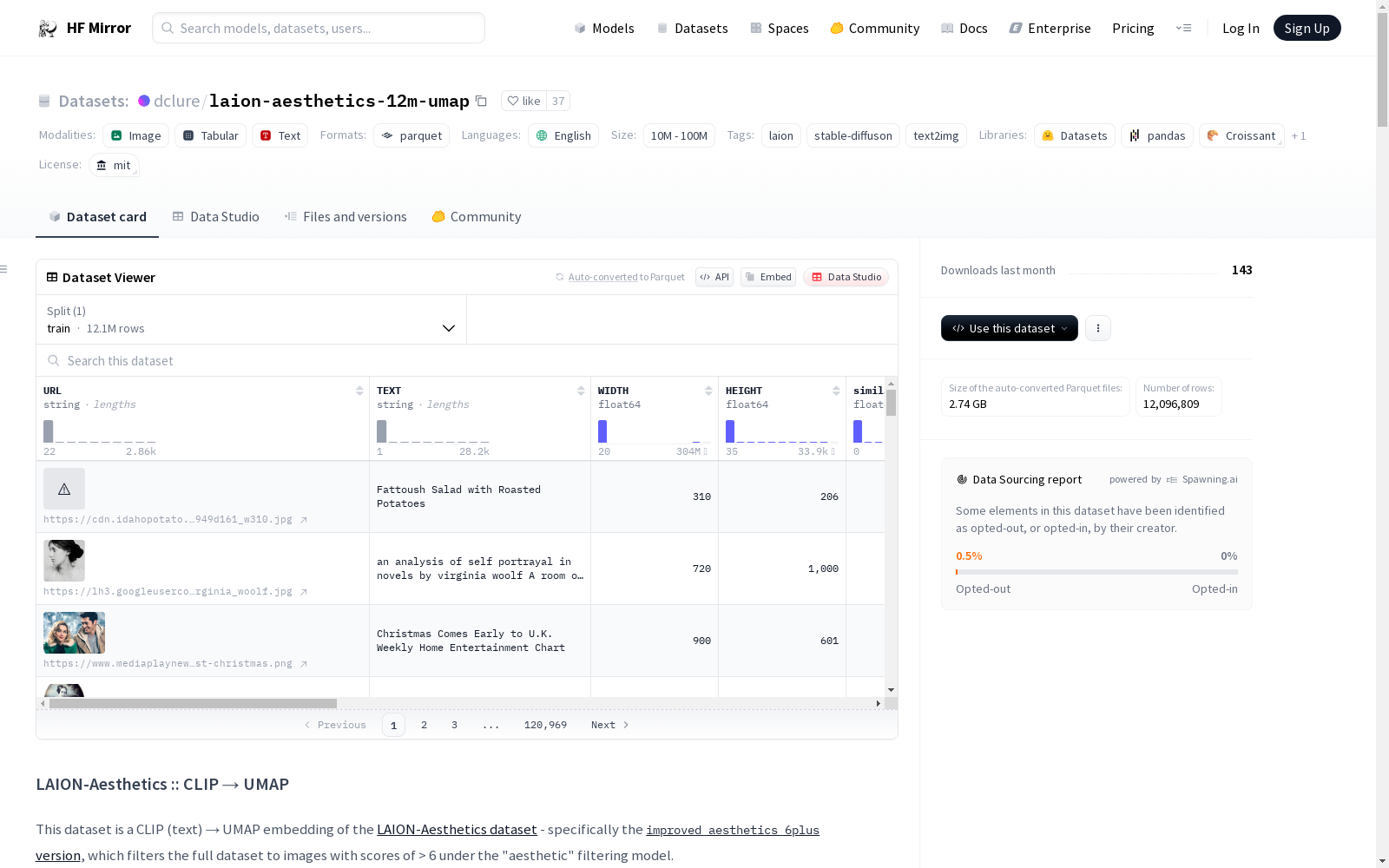Switch to the Dataset card tab
The height and width of the screenshot is (868, 1389).
pyautogui.click(x=97, y=217)
